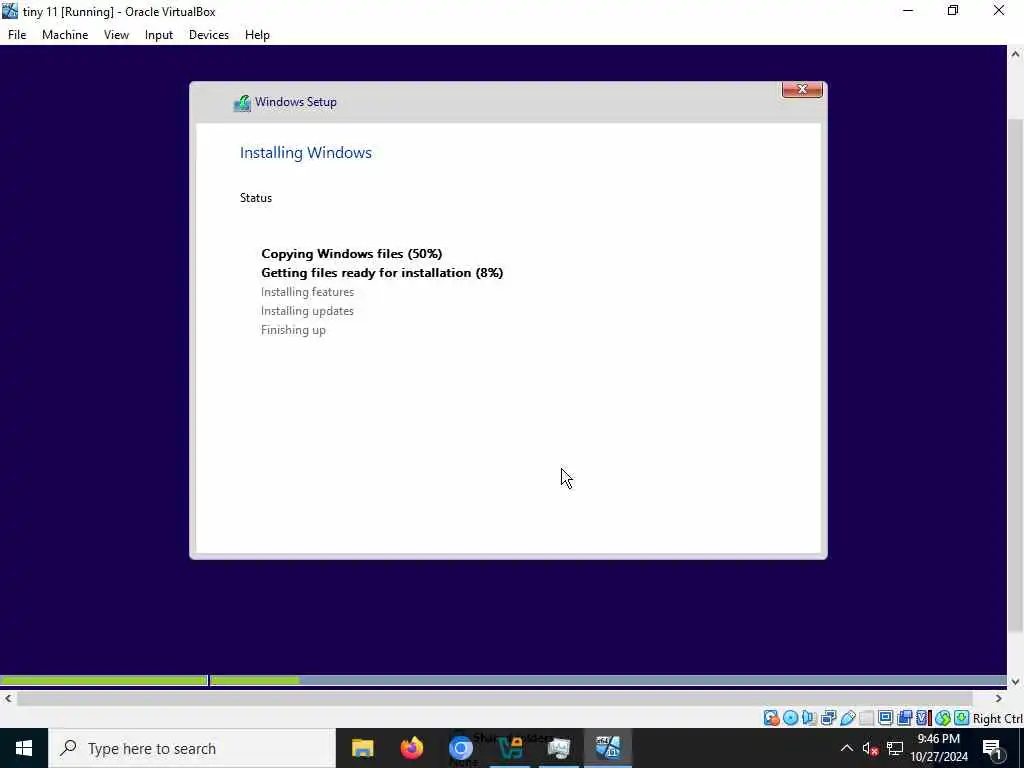The height and width of the screenshot is (768, 1024).
Task: Click the USB devices status icon
Action: pos(848,718)
